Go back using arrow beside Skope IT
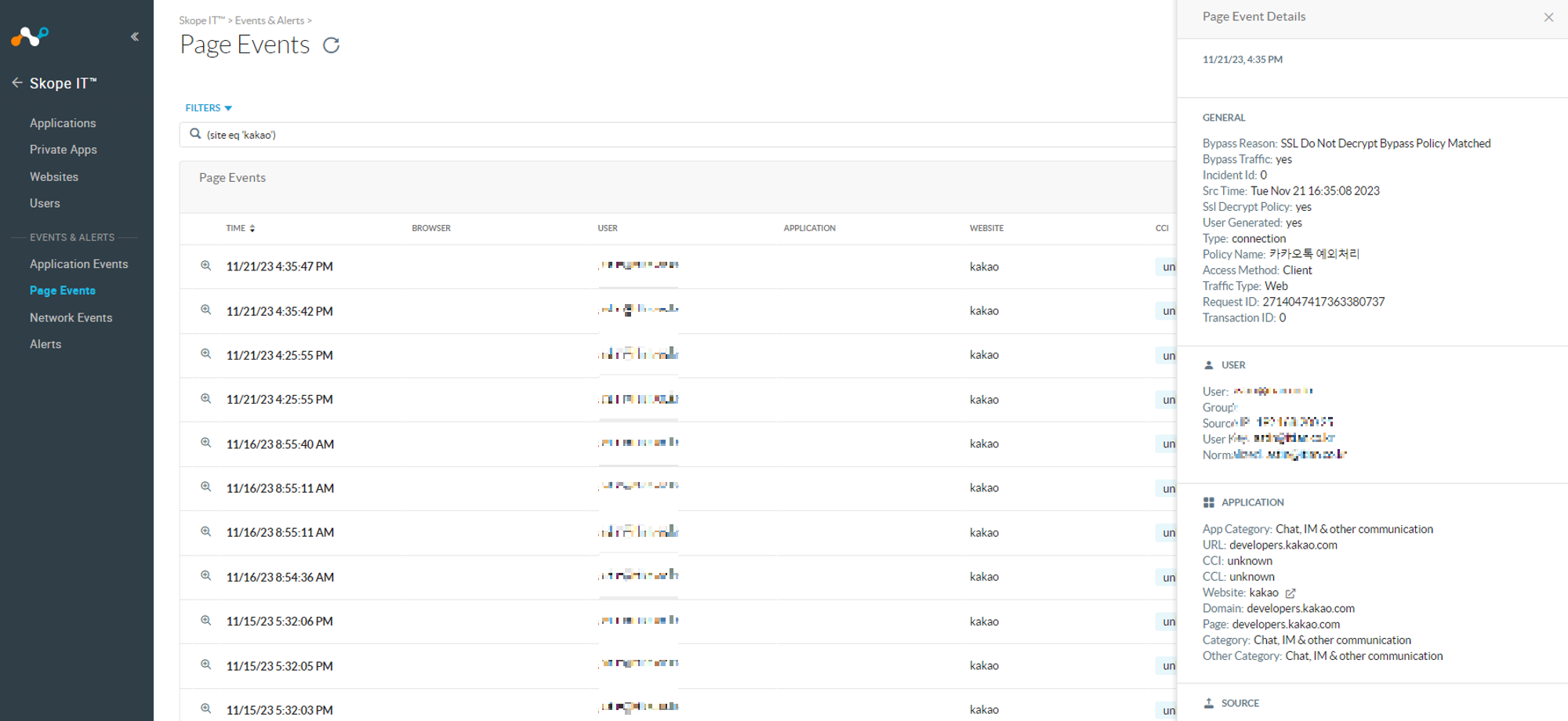Image resolution: width=1568 pixels, height=721 pixels. pyautogui.click(x=16, y=82)
